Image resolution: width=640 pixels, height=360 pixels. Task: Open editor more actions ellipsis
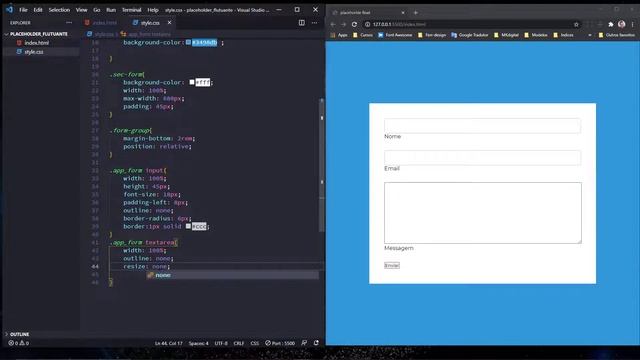click(x=314, y=23)
